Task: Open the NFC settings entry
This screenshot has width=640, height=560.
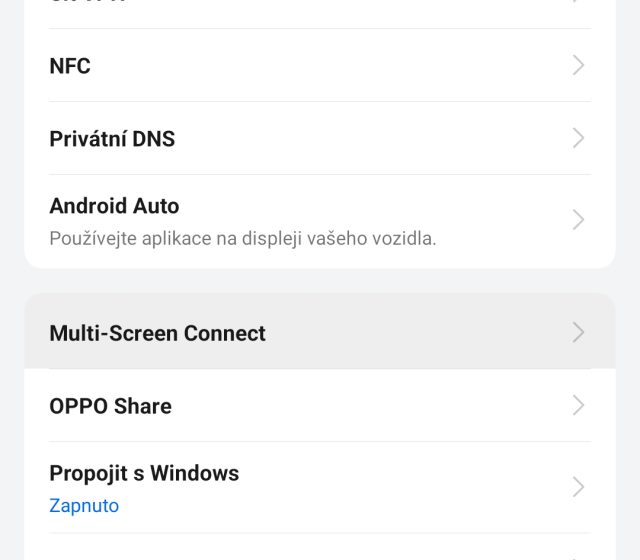Action: coord(70,66)
